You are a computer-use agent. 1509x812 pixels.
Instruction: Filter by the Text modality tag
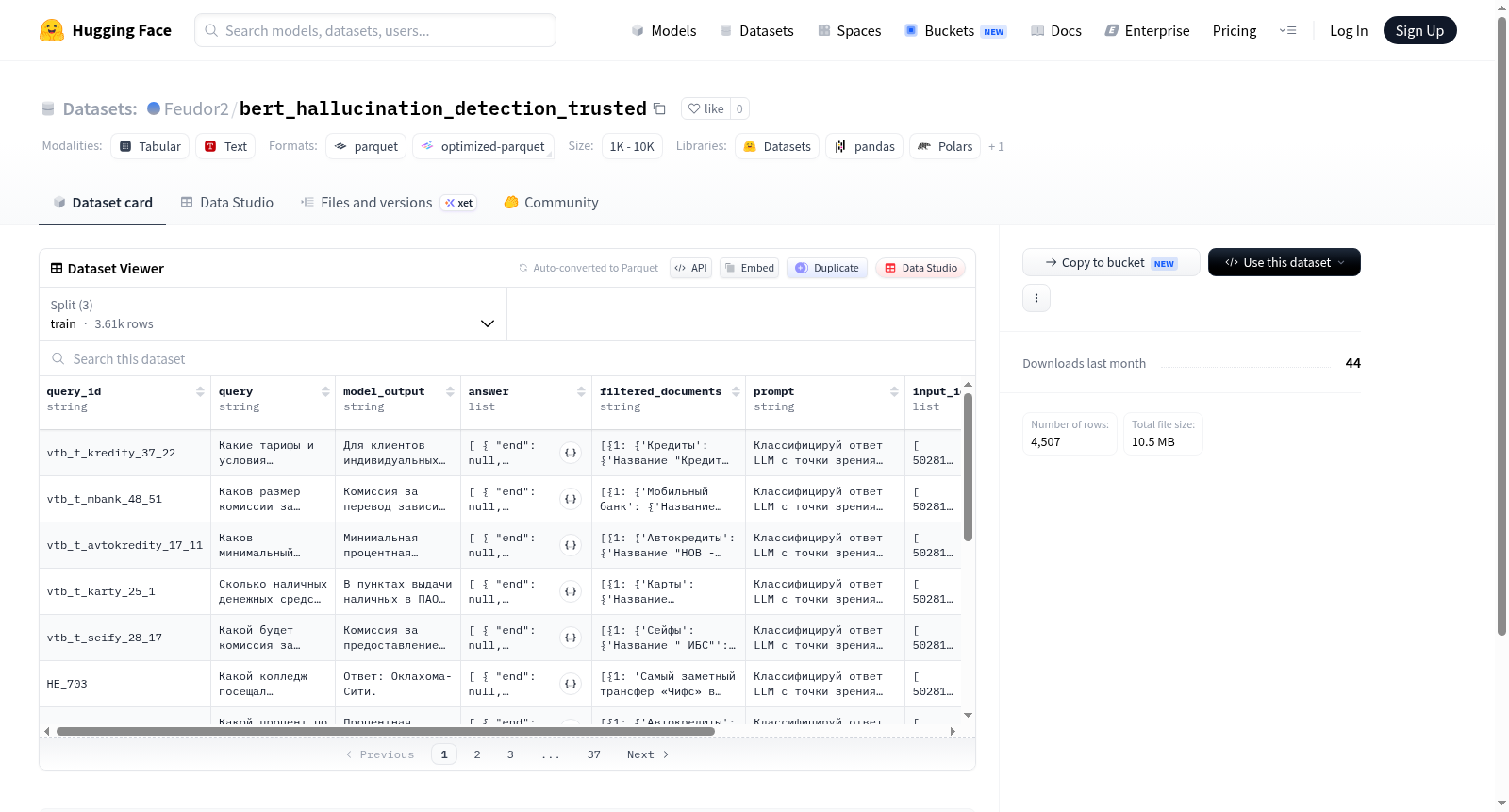[x=225, y=146]
